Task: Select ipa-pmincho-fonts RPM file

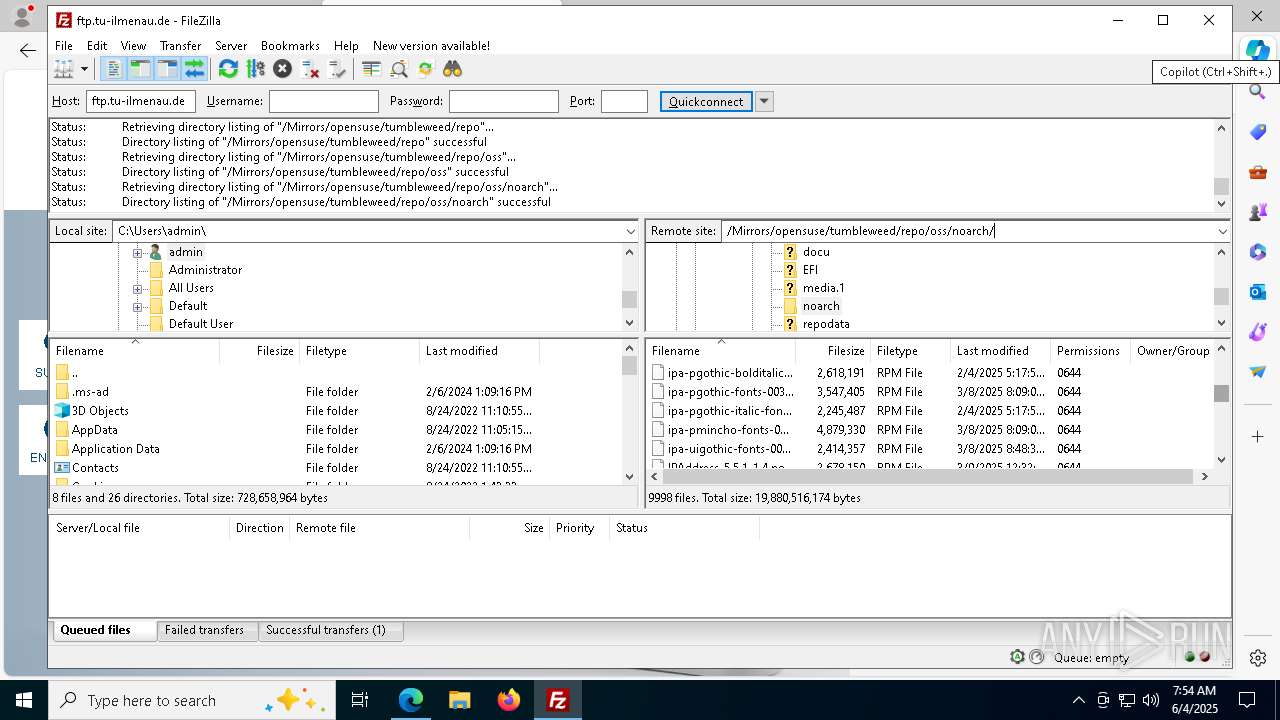Action: 728,430
